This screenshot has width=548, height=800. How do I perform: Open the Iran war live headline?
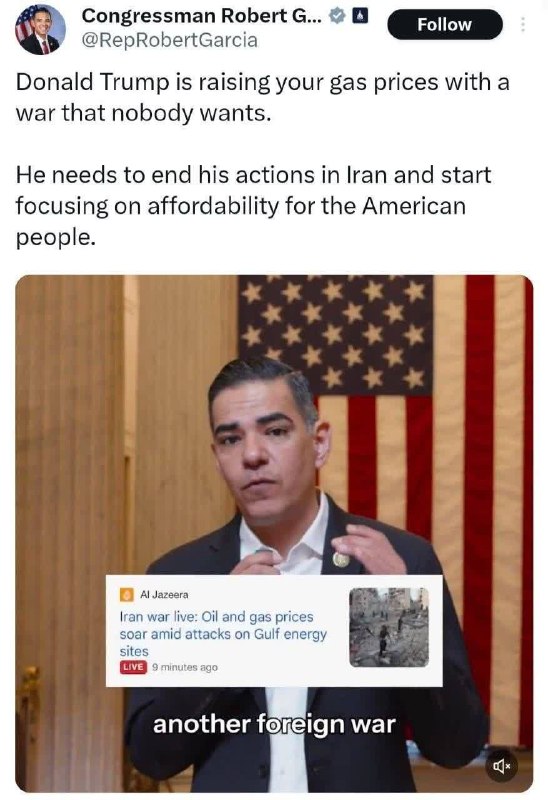(x=223, y=634)
